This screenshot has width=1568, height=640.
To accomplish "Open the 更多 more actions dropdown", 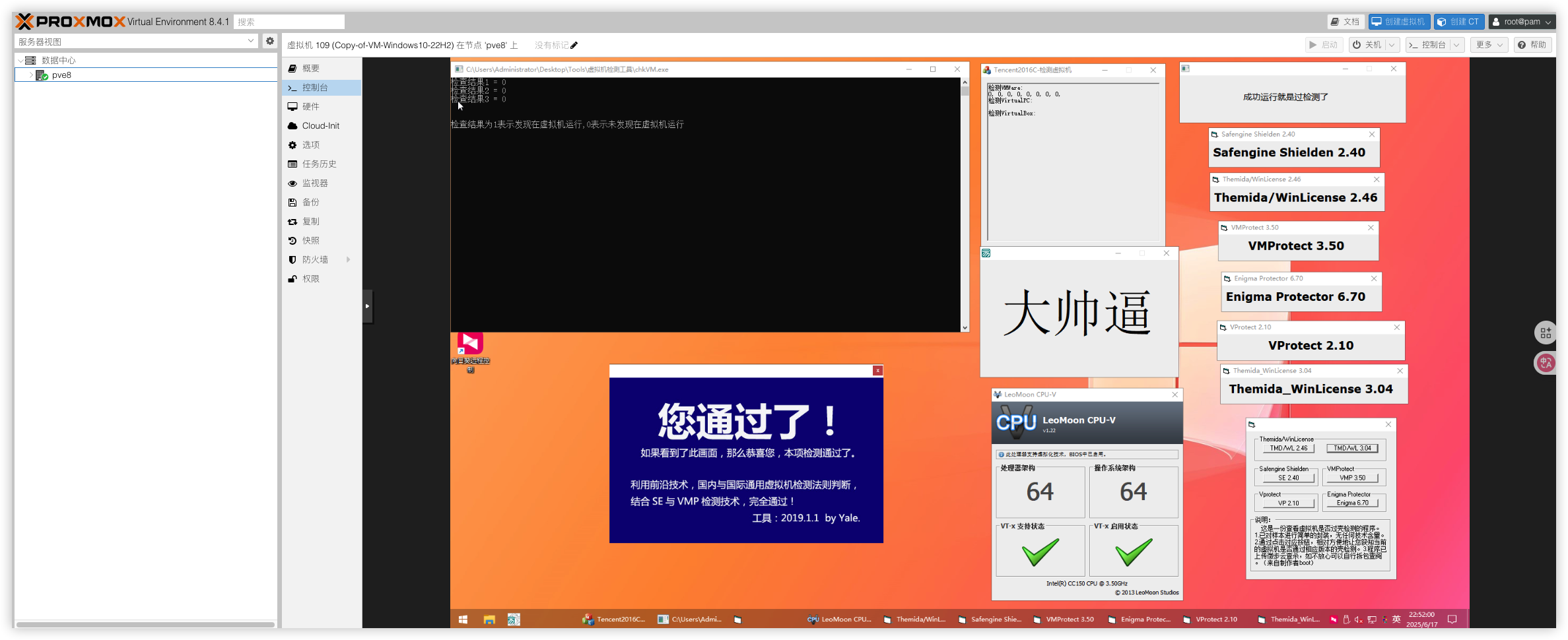I will [x=1489, y=45].
